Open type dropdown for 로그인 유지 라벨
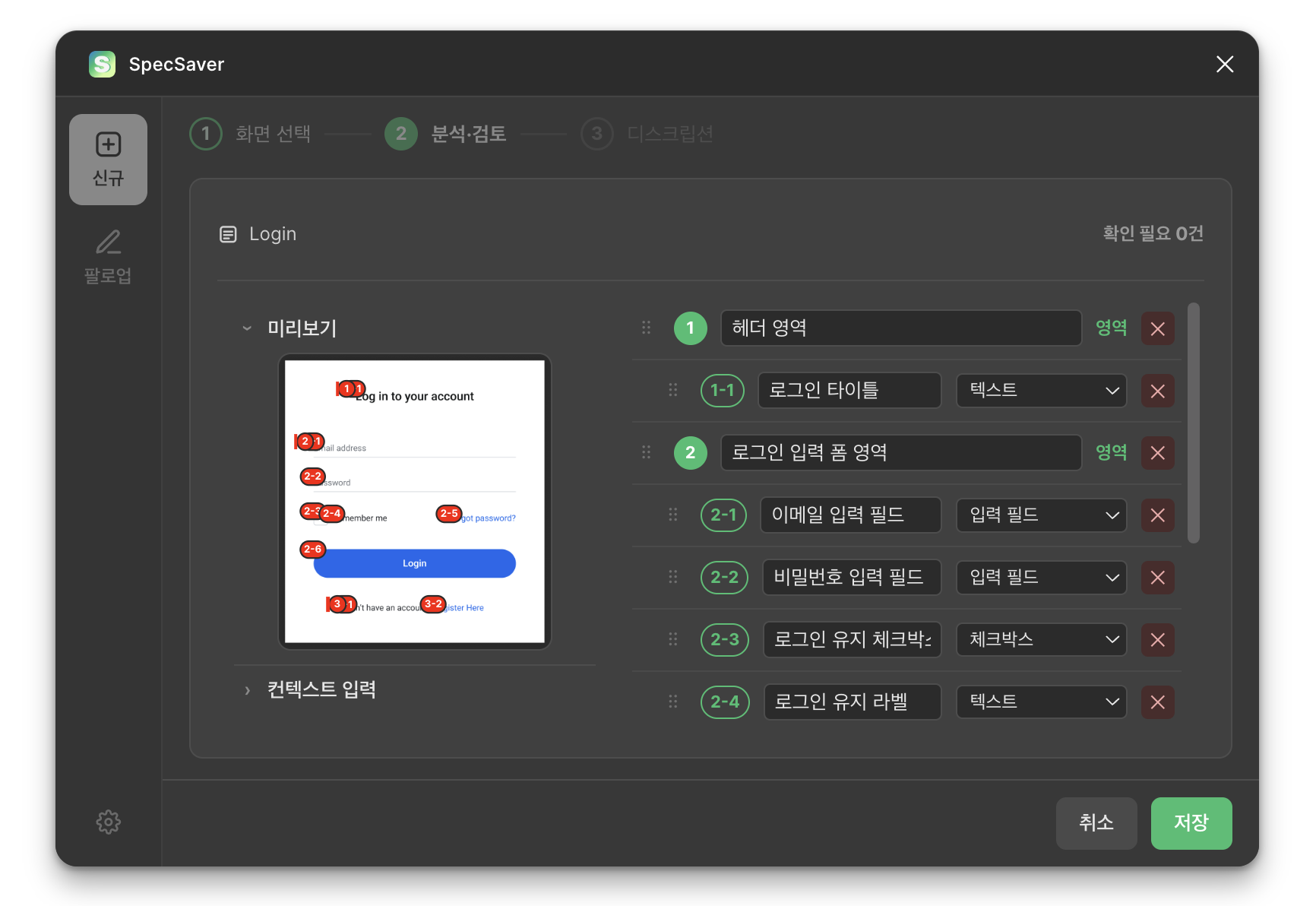 click(1042, 702)
